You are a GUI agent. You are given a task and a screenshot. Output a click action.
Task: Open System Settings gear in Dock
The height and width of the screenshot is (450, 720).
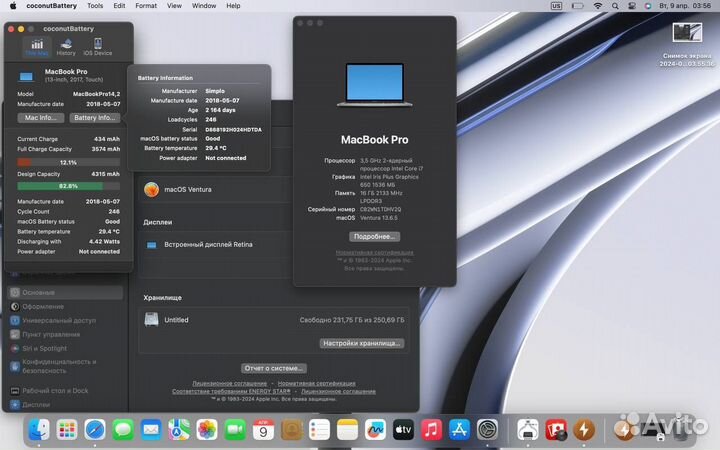click(488, 430)
